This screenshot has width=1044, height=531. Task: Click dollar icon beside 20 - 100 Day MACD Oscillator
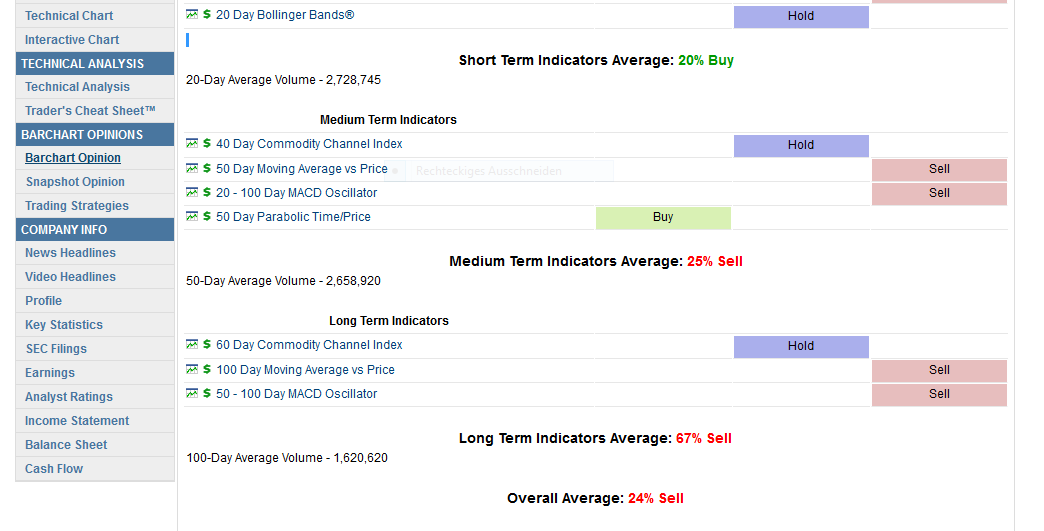tap(207, 193)
